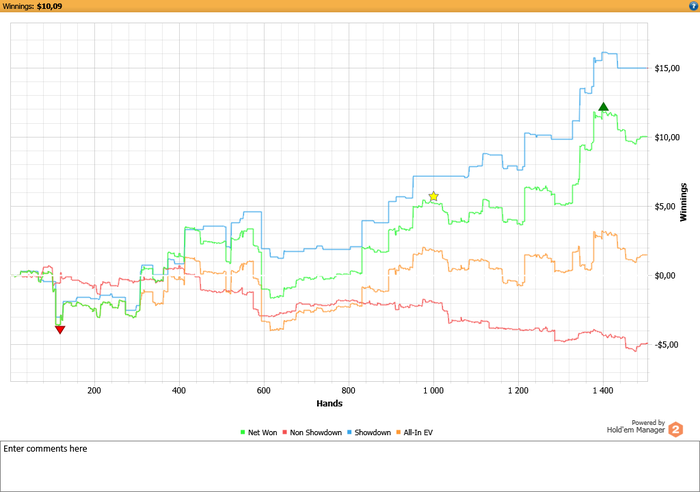
Task: Click the 1 000 hands axis label
Action: [433, 391]
